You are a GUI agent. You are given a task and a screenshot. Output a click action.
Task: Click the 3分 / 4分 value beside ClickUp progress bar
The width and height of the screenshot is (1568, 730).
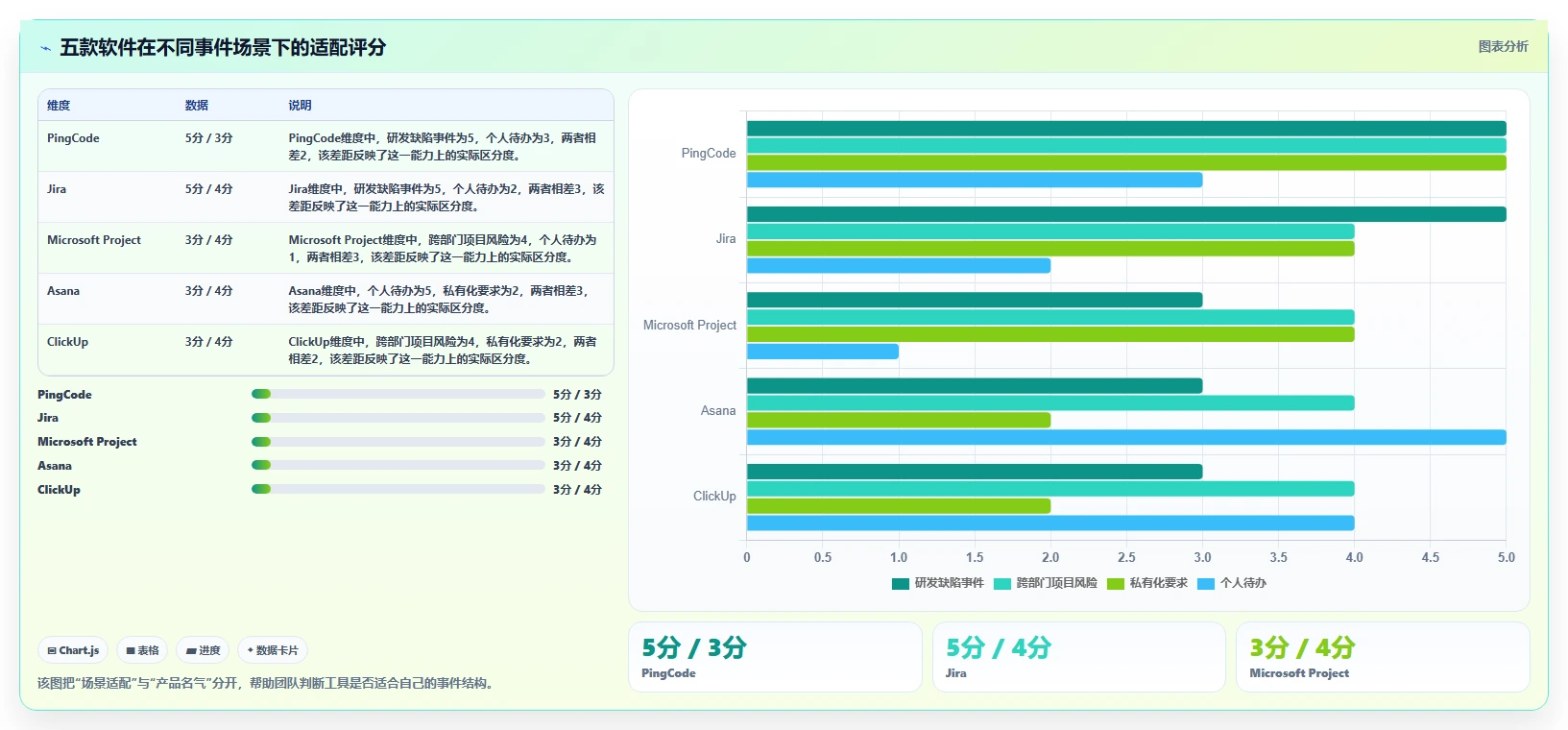point(577,490)
